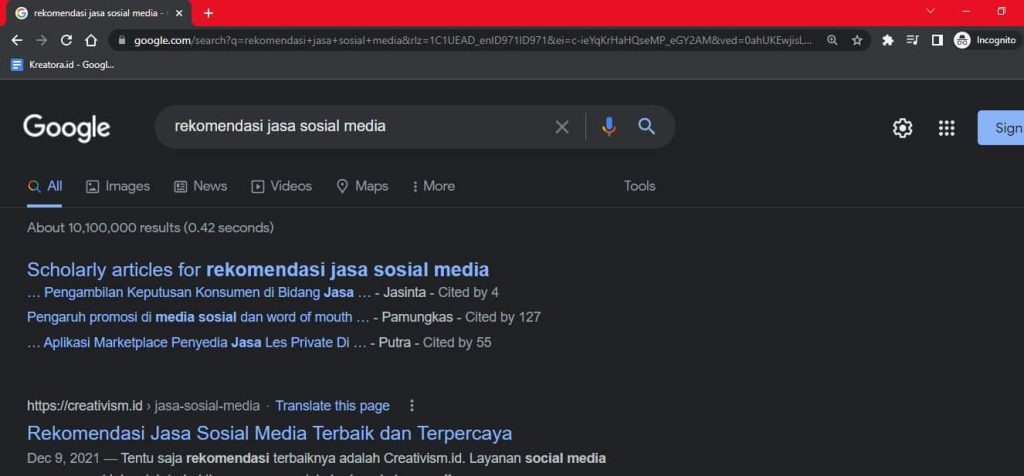The width and height of the screenshot is (1024, 476).
Task: Open the Google apps grid
Action: [x=946, y=128]
